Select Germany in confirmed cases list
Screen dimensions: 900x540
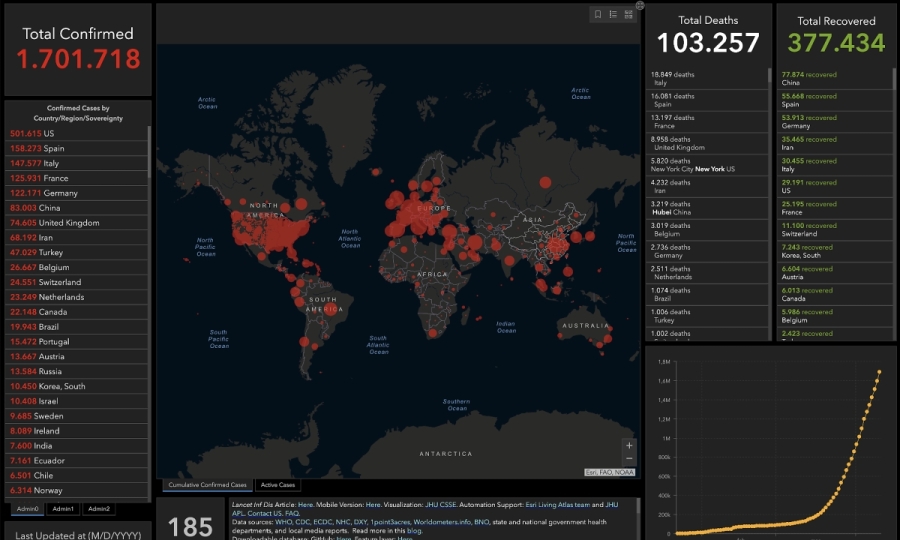tap(76, 193)
